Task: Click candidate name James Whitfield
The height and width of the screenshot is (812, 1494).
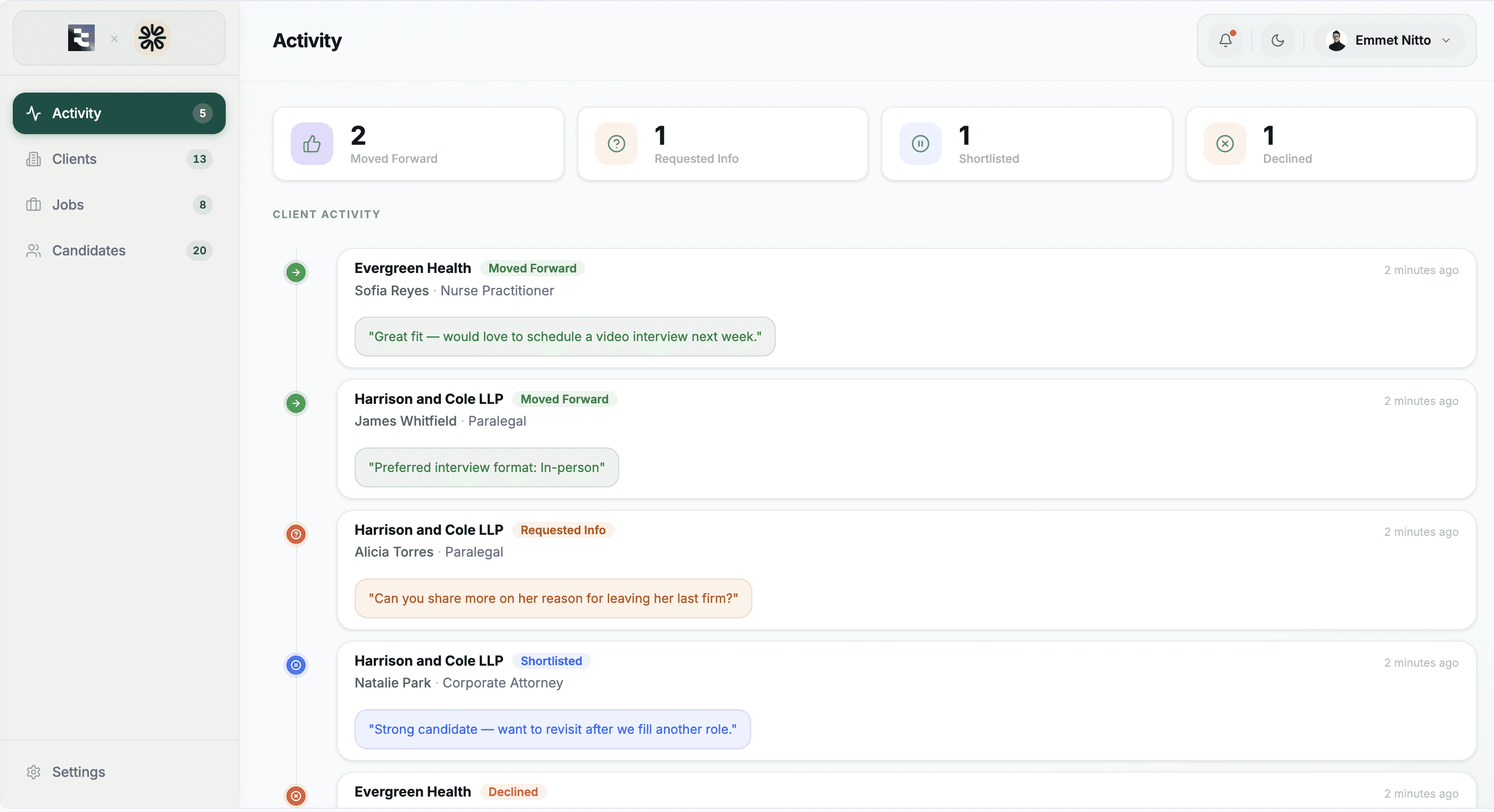Action: coord(405,421)
